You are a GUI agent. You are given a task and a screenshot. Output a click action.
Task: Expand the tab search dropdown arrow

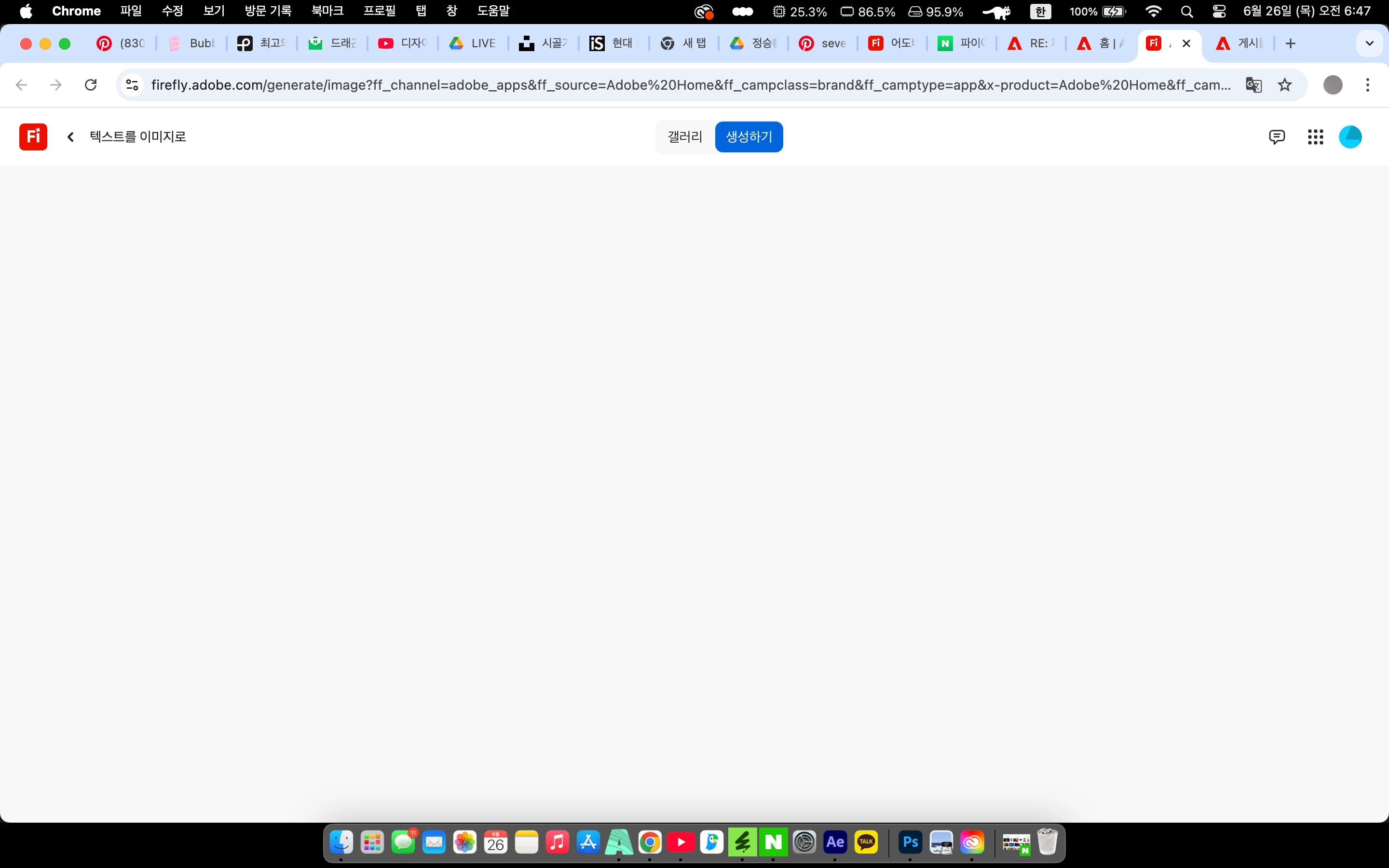(x=1369, y=43)
